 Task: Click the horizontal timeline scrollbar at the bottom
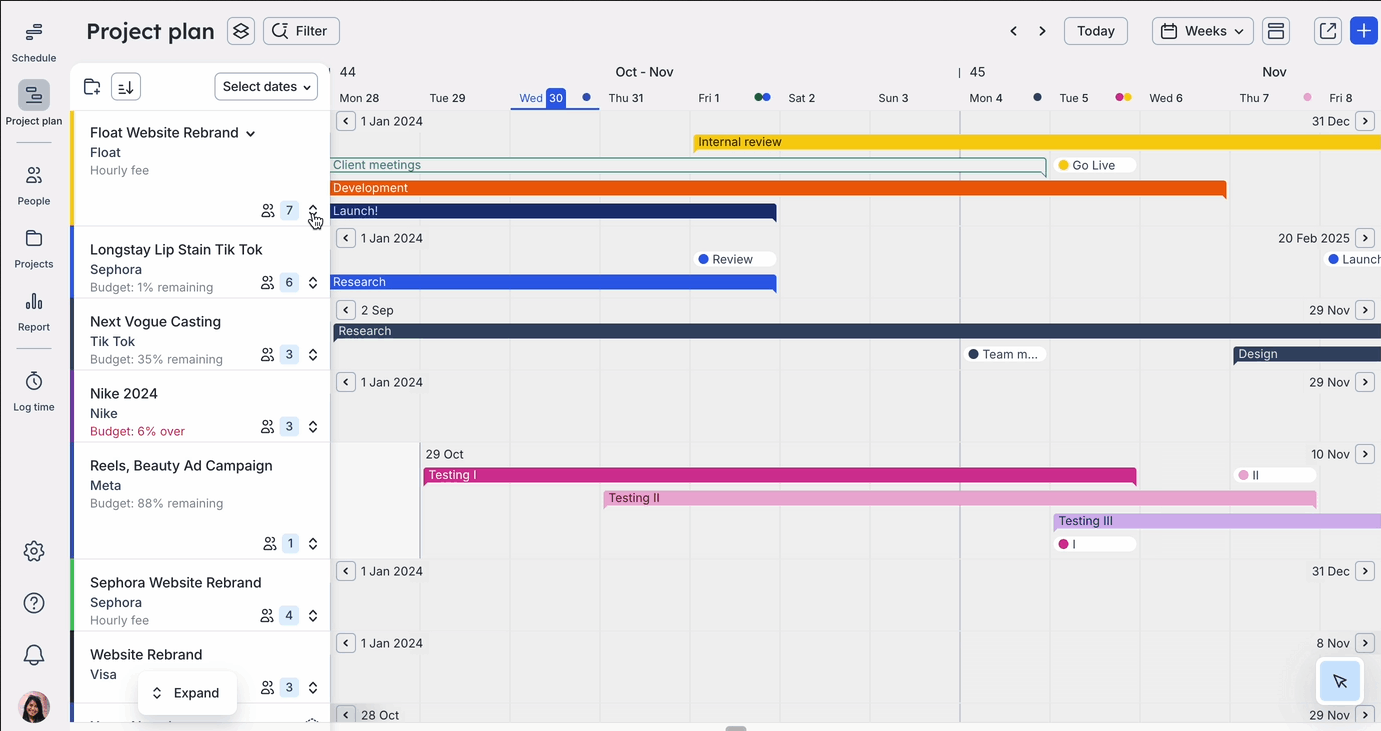(736, 727)
